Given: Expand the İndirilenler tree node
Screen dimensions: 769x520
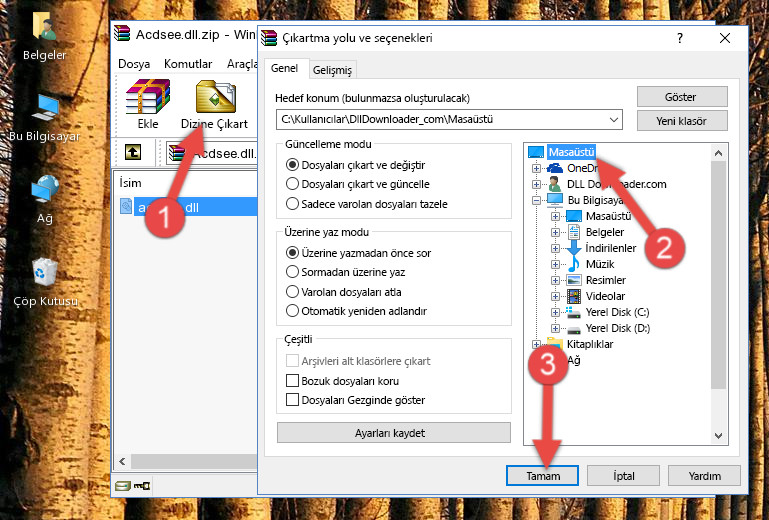Looking at the screenshot, I should [x=555, y=248].
